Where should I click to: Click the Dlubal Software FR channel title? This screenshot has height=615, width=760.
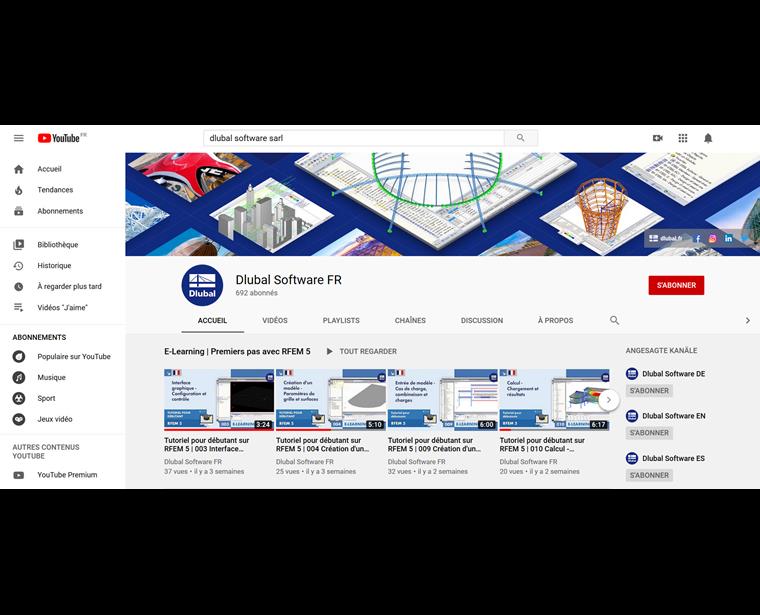(x=288, y=280)
